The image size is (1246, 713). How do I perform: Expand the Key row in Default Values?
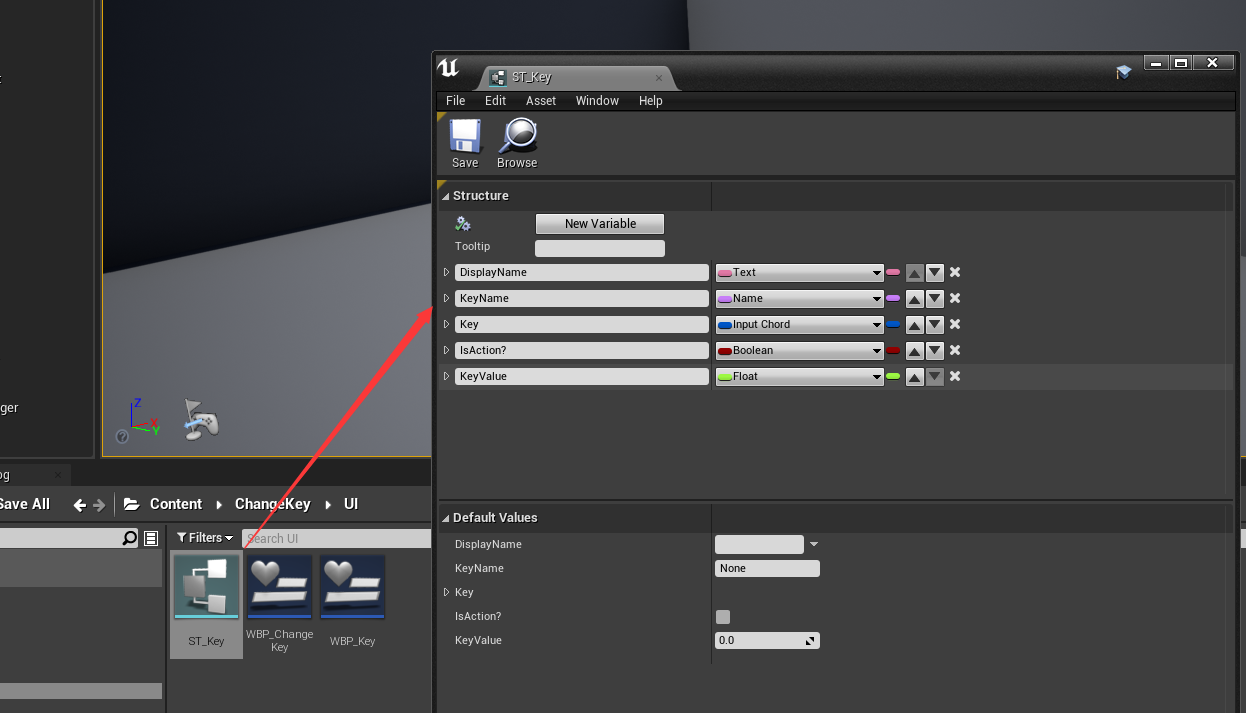(447, 592)
